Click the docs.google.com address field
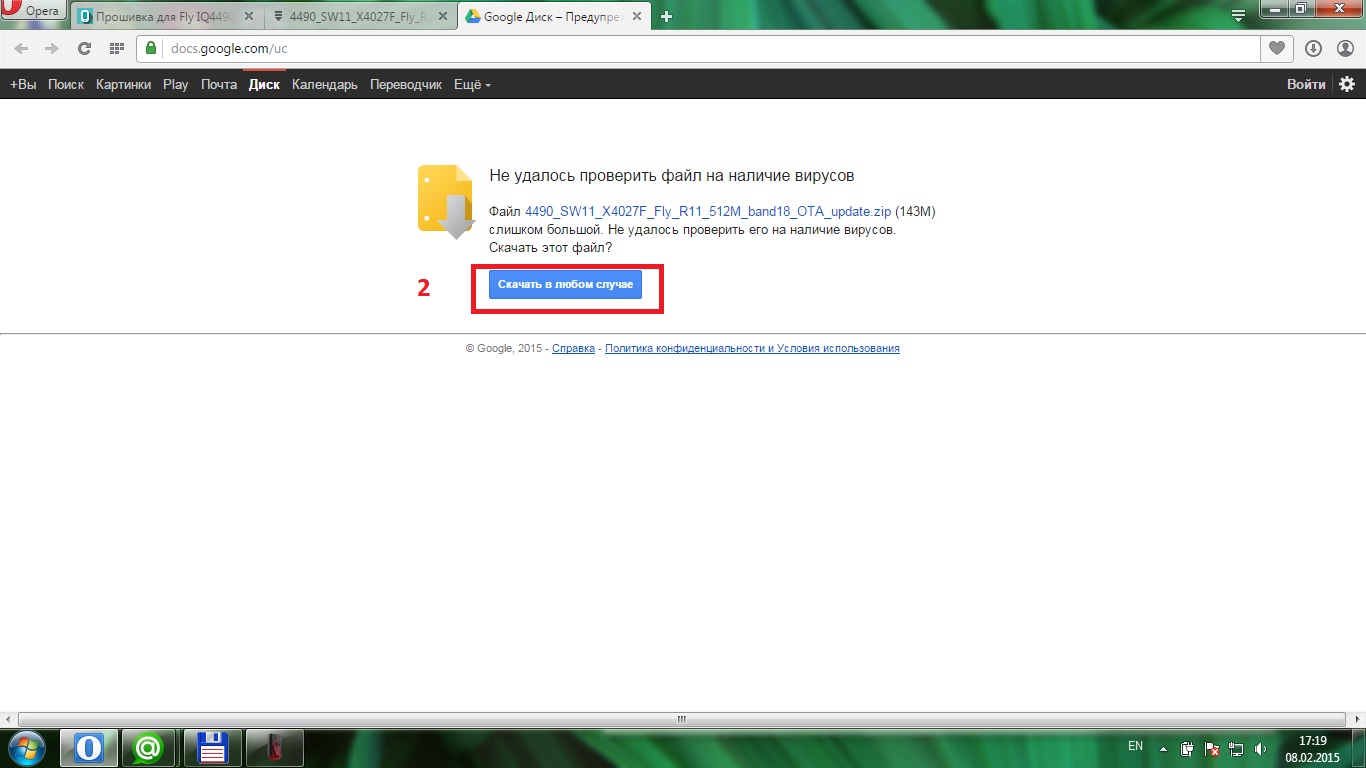Screen dimensions: 1366x768 point(700,48)
